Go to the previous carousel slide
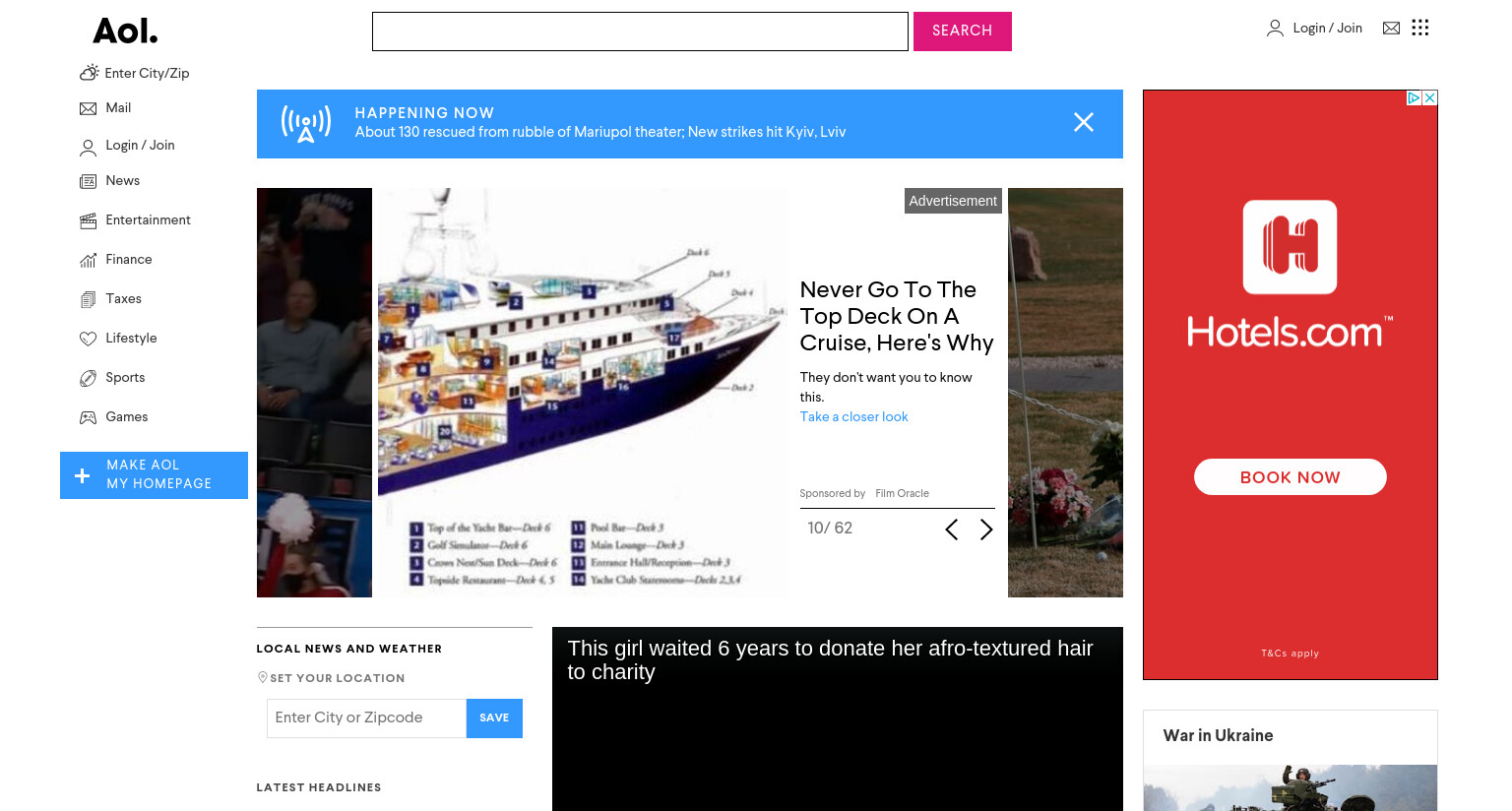The height and width of the screenshot is (811, 1512). click(x=951, y=530)
